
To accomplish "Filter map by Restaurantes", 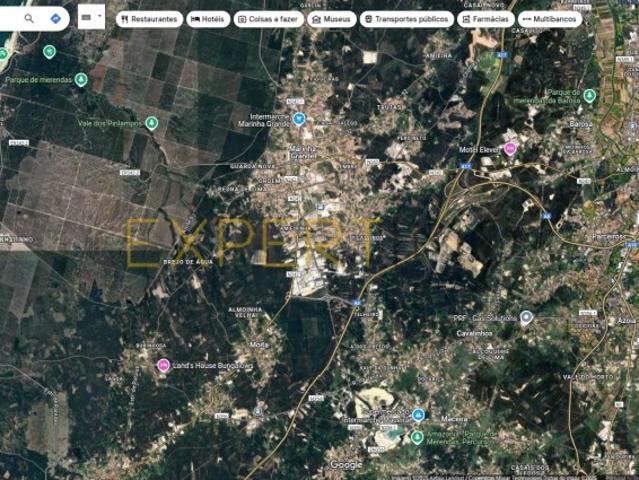I will tap(149, 19).
